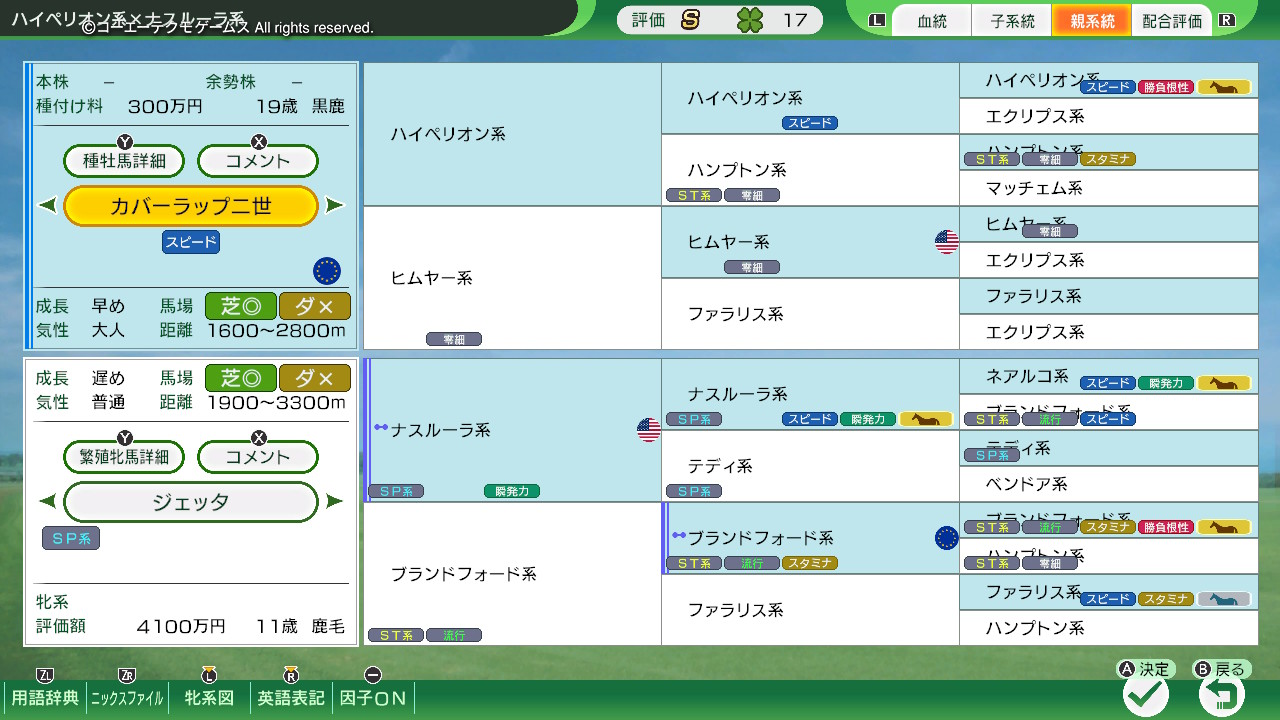
Task: Click EU flag in stallion panel
Action: pyautogui.click(x=327, y=271)
